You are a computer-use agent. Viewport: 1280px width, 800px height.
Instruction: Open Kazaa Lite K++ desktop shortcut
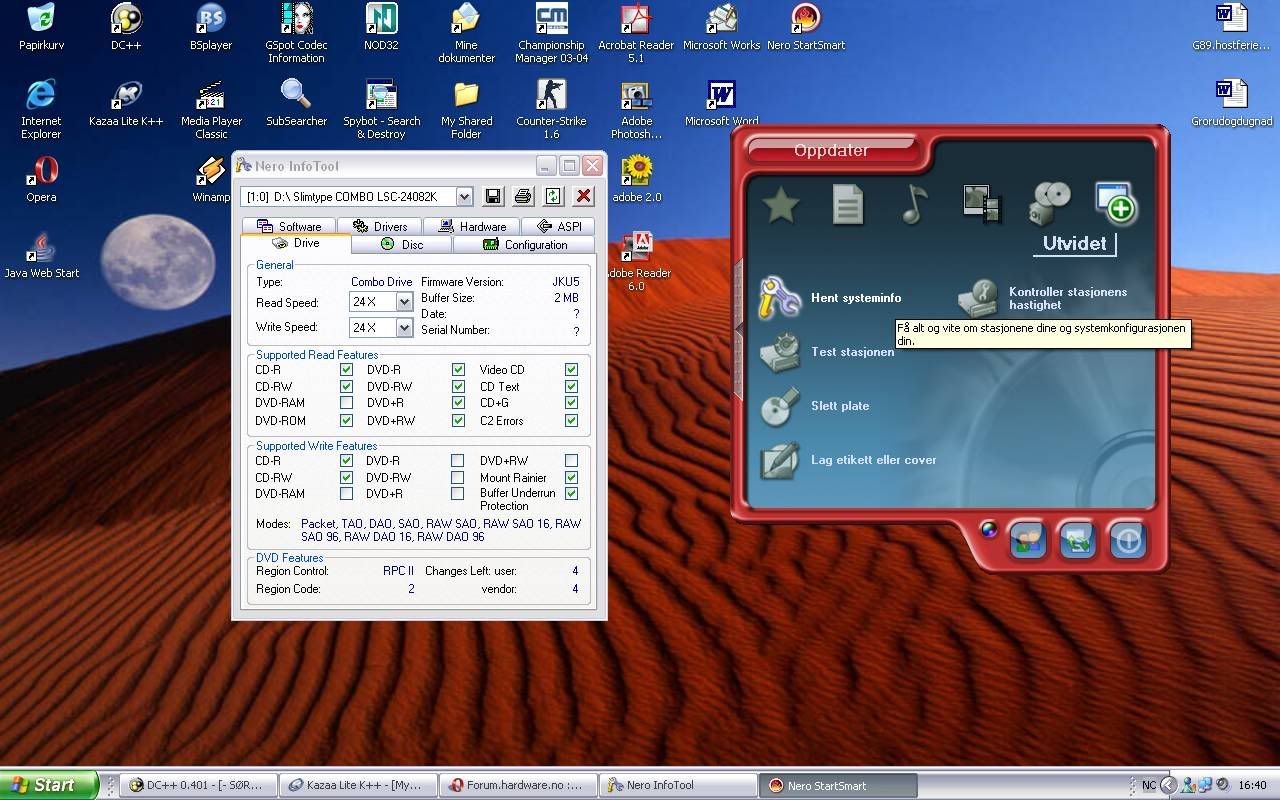tap(126, 95)
